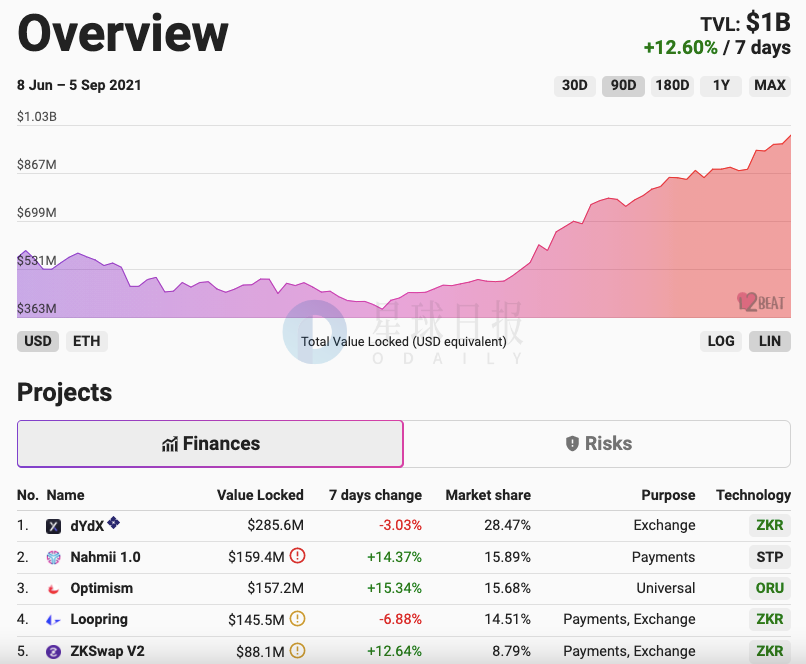Select the 1Y time range
Viewport: 806px width, 664px height.
tap(721, 85)
